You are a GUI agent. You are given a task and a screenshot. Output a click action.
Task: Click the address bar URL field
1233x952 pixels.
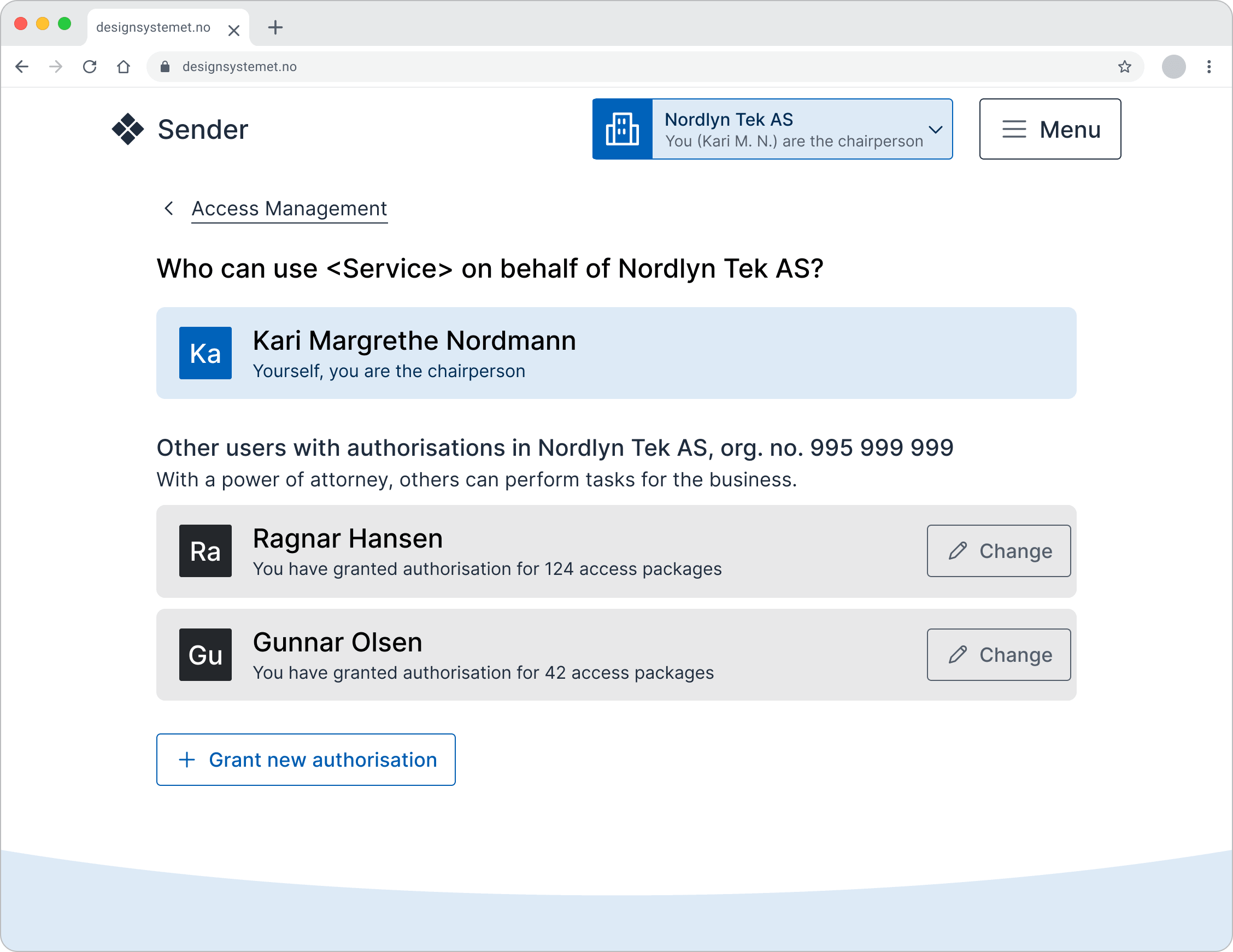coord(645,67)
